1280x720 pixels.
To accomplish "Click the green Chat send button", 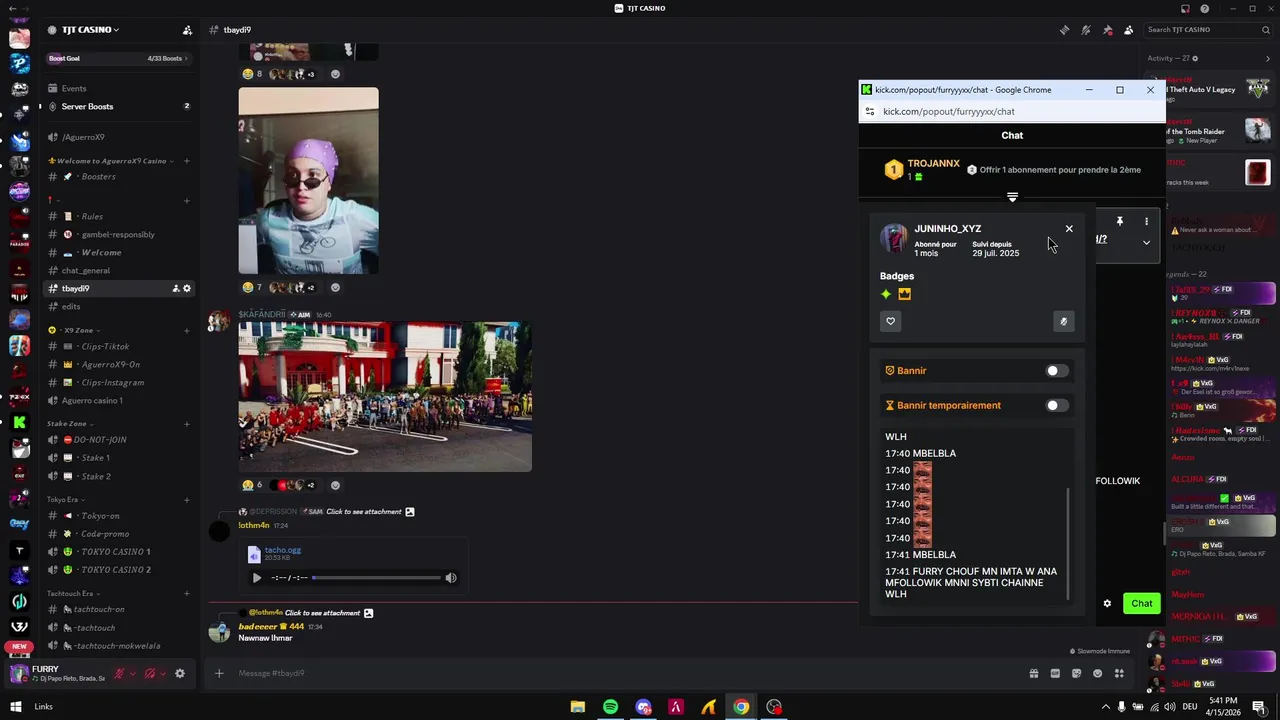I will pos(1142,603).
